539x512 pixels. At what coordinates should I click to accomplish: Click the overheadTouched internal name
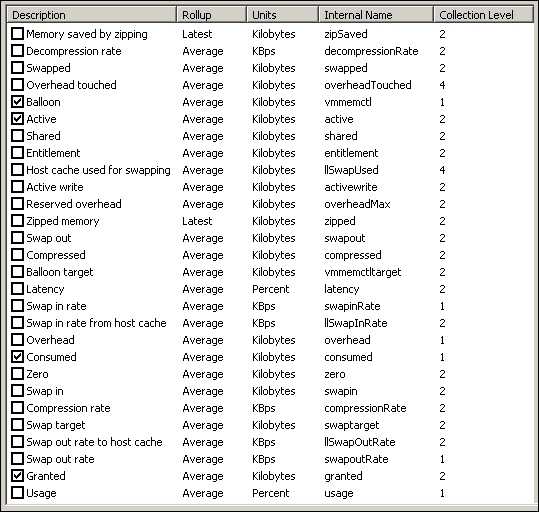click(x=368, y=85)
